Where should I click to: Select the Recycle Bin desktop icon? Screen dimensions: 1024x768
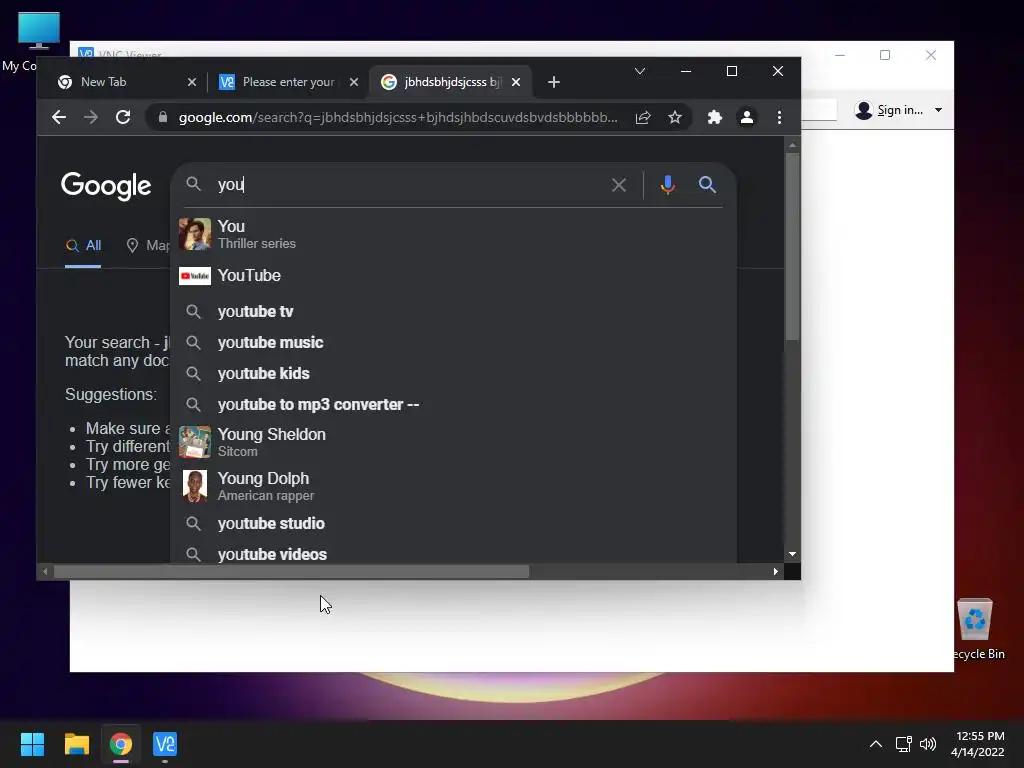(x=976, y=629)
